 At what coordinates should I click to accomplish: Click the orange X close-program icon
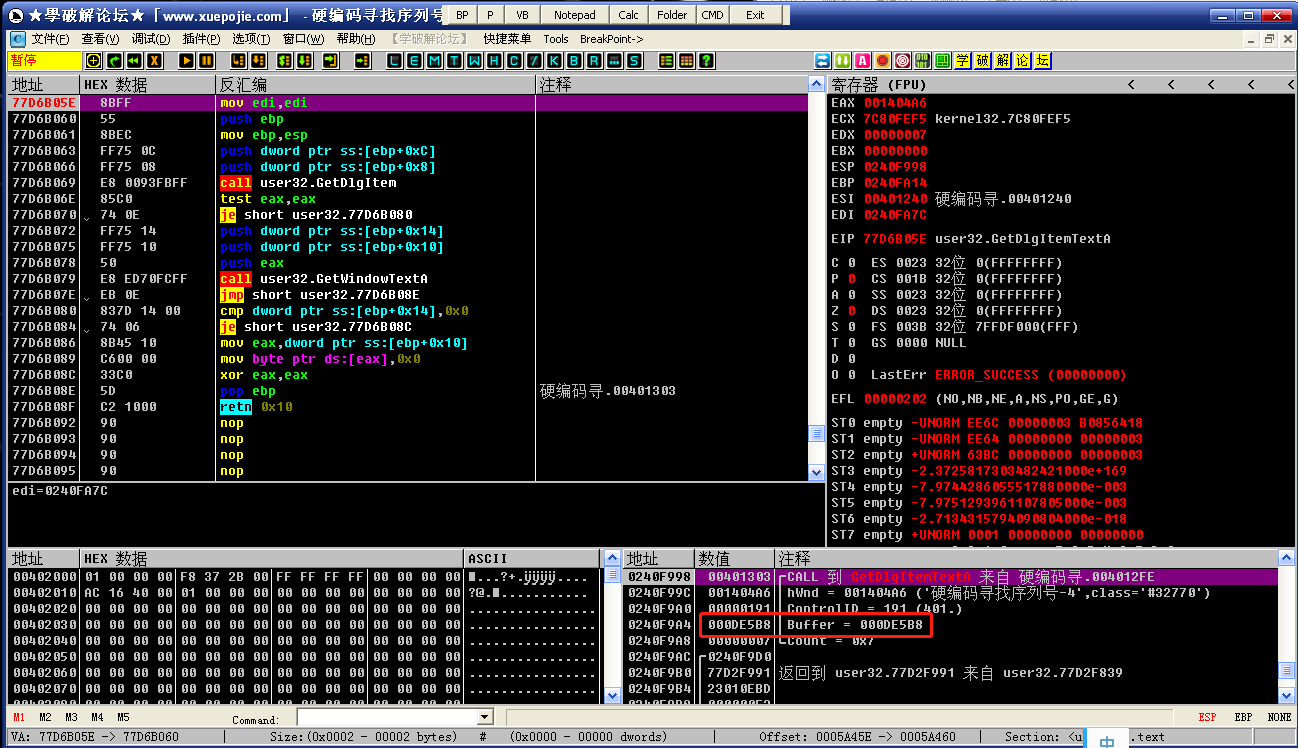click(x=155, y=61)
